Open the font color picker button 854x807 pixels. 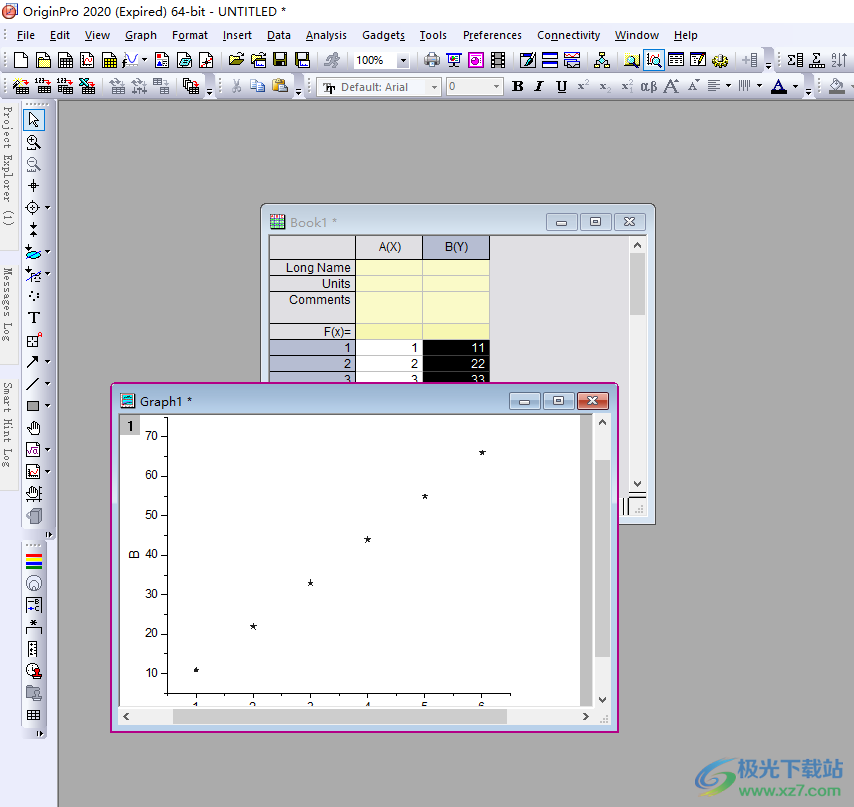point(779,87)
